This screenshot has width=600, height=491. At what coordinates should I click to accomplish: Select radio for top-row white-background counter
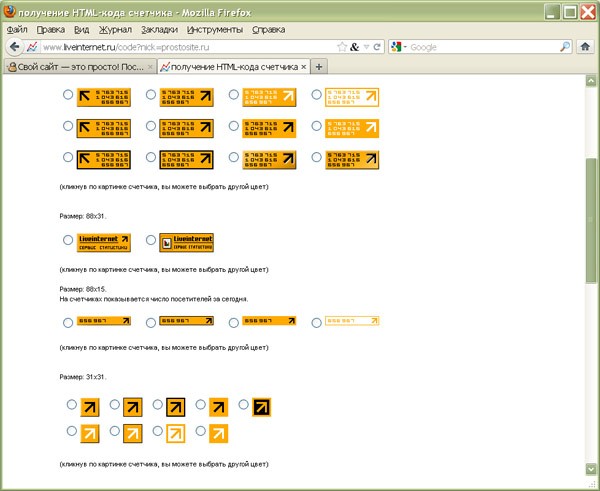(x=316, y=95)
